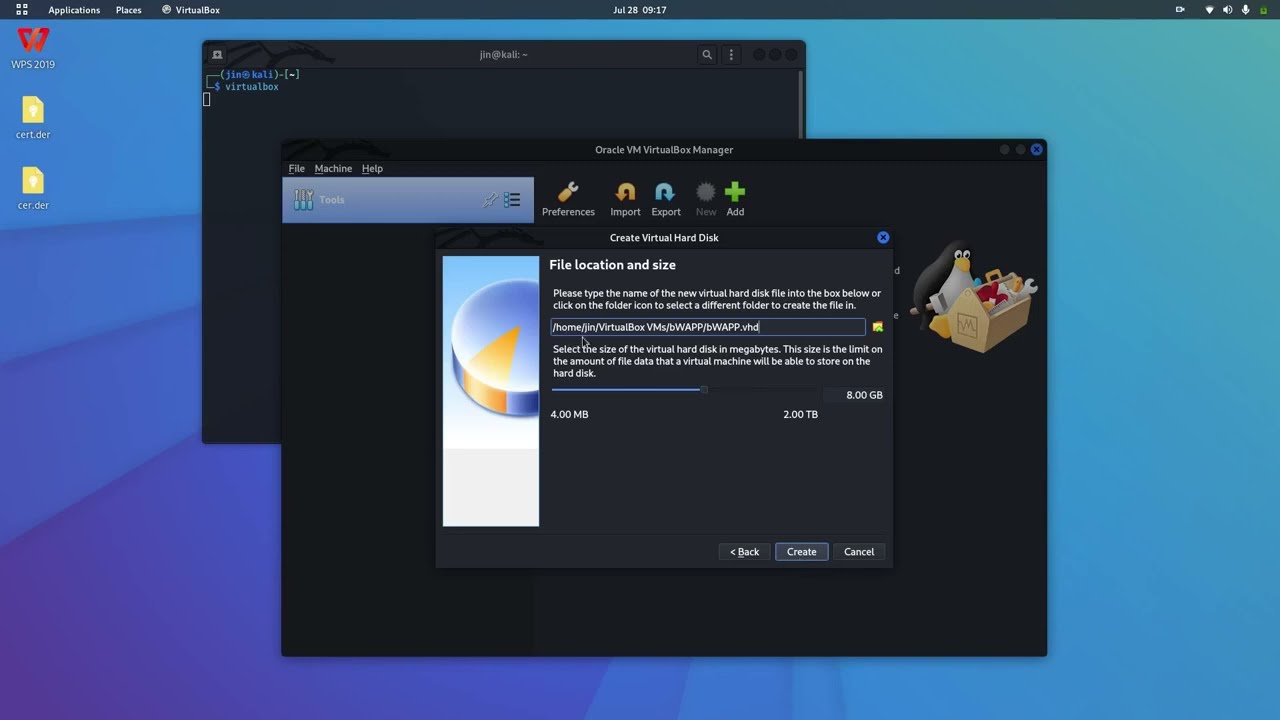The width and height of the screenshot is (1280, 720).
Task: Click the 'File location and size' heading
Action: (x=612, y=265)
